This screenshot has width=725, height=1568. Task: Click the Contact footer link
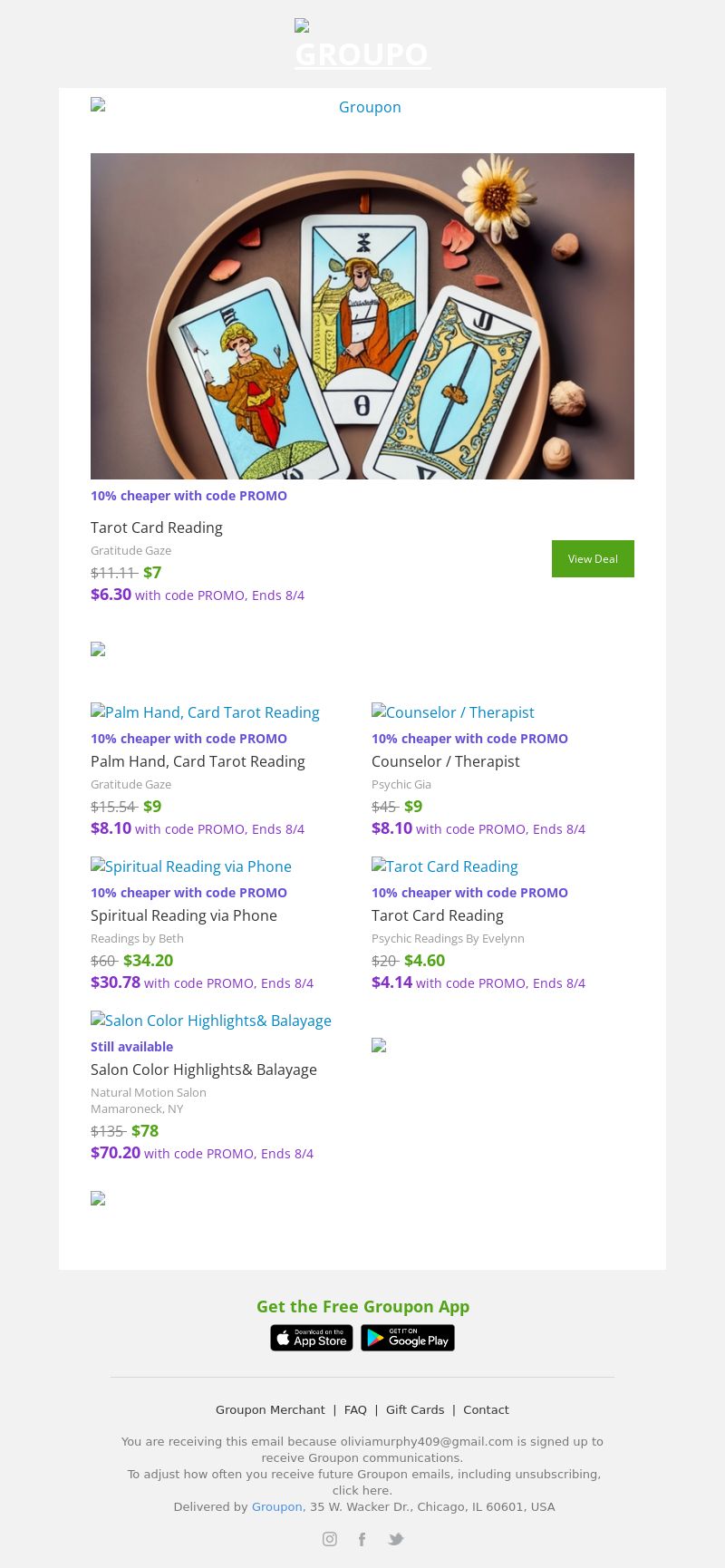486,1409
